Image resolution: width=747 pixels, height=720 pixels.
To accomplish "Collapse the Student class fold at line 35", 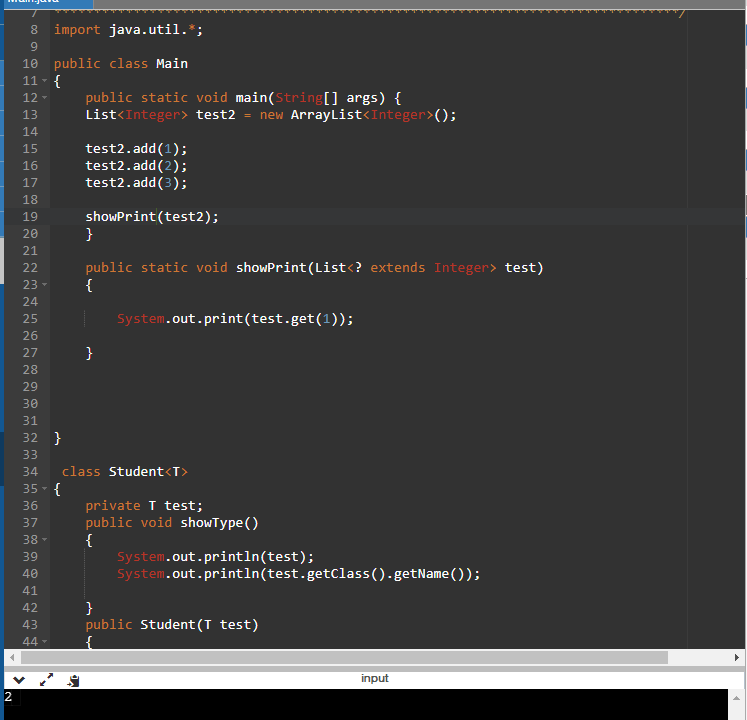I will coord(44,488).
